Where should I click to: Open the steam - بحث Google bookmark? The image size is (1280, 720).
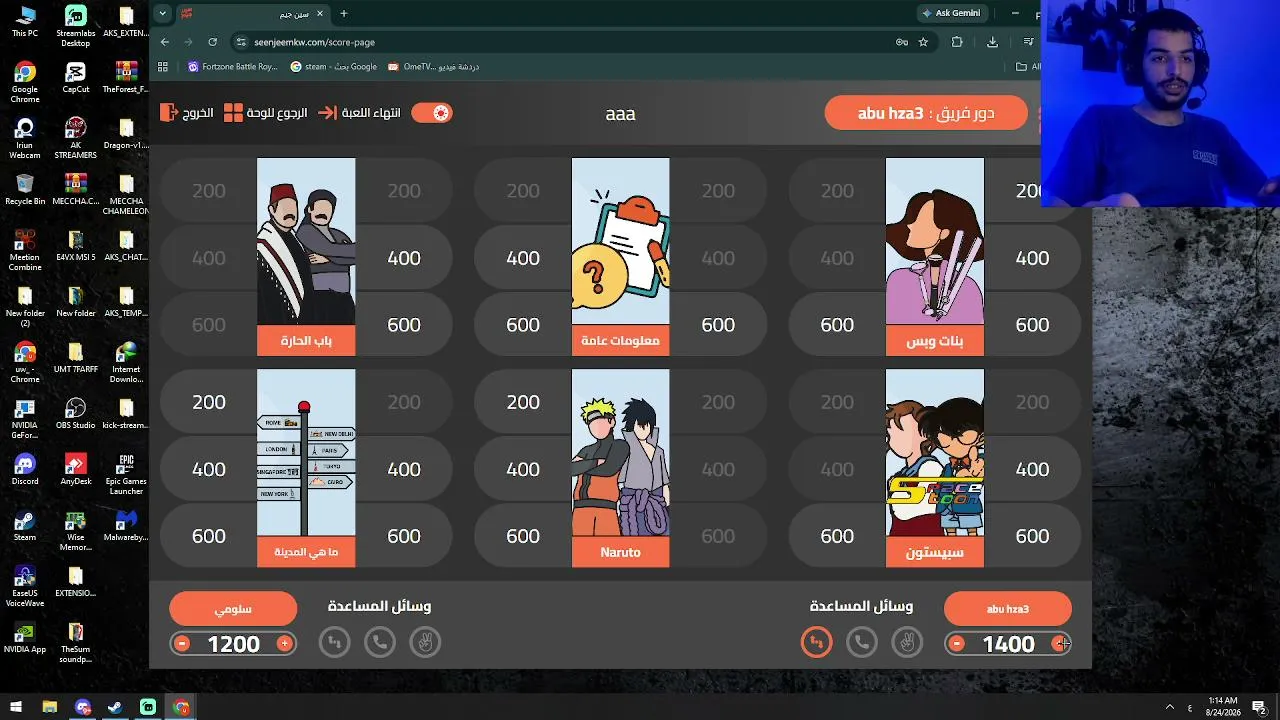333,67
